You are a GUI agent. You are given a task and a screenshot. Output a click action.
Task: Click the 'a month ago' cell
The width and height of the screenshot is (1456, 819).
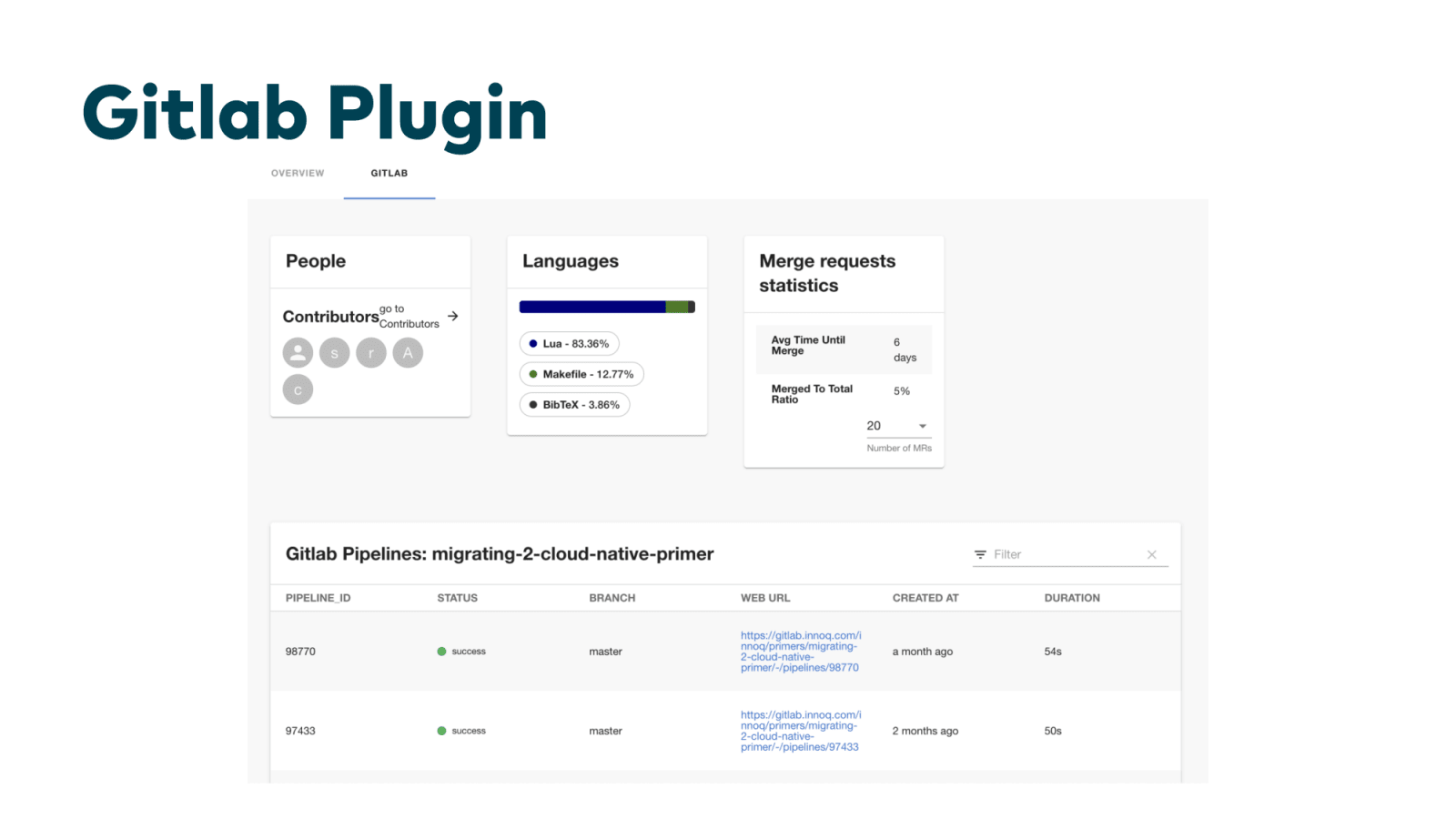point(923,652)
